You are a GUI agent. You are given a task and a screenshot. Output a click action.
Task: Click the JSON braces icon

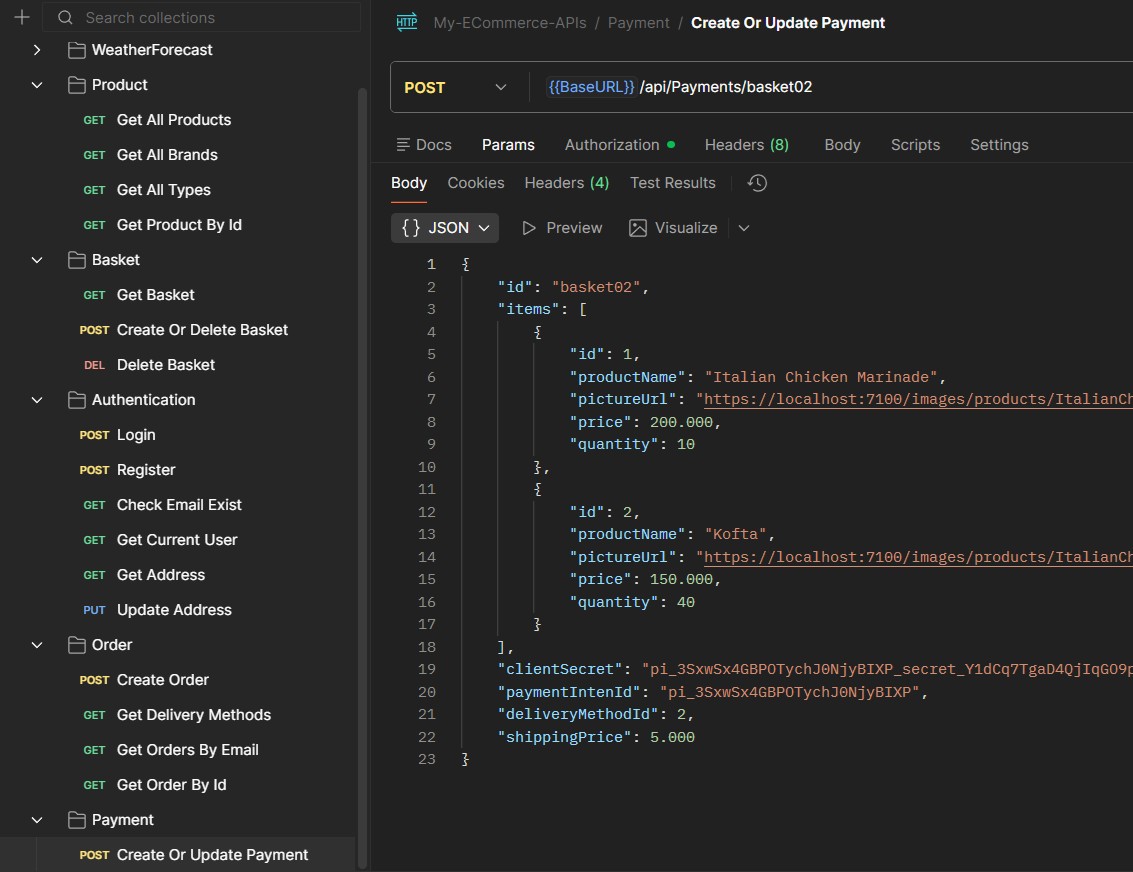[x=411, y=228]
